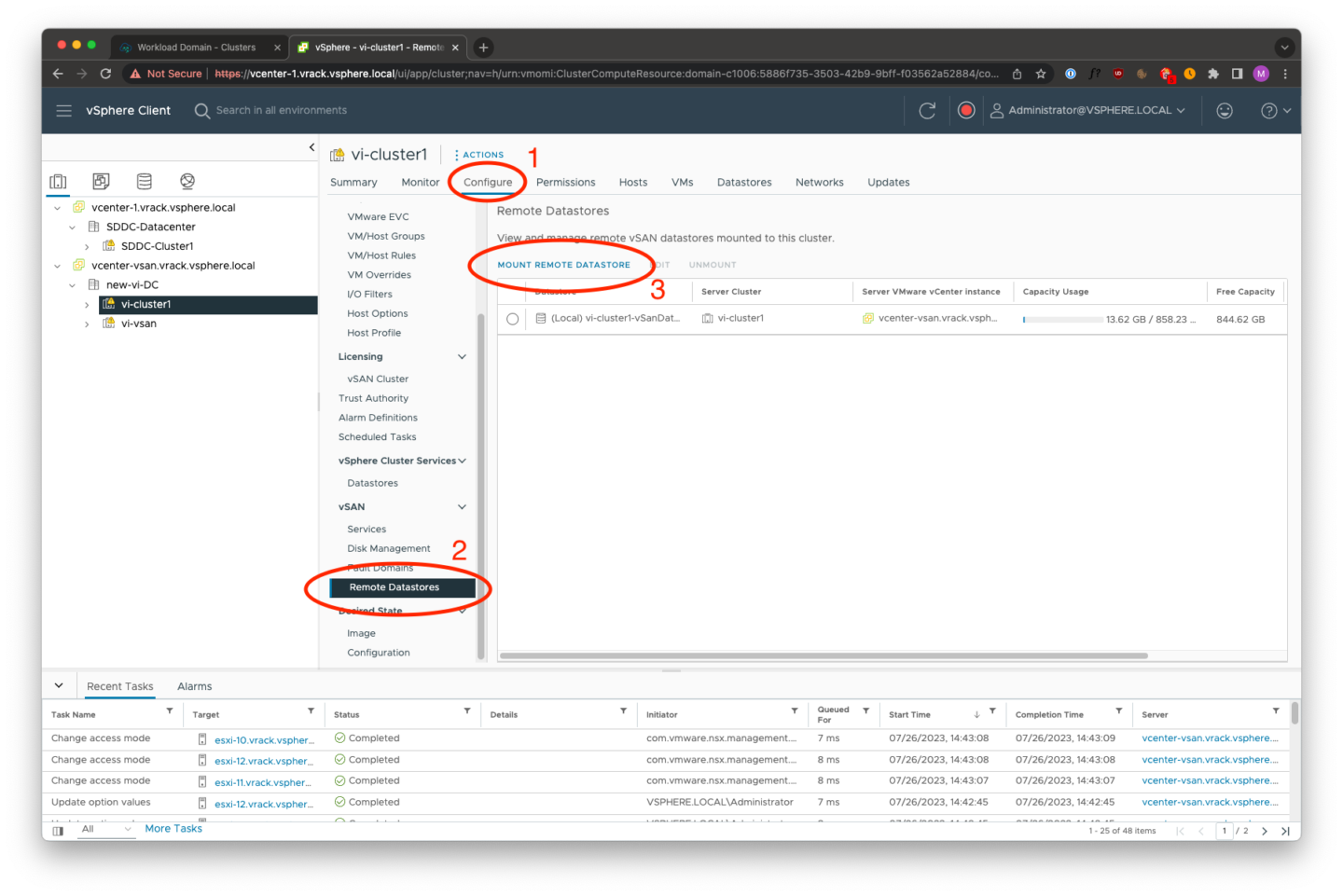Switch to the Datastores tab
The image size is (1343, 896).
743,182
